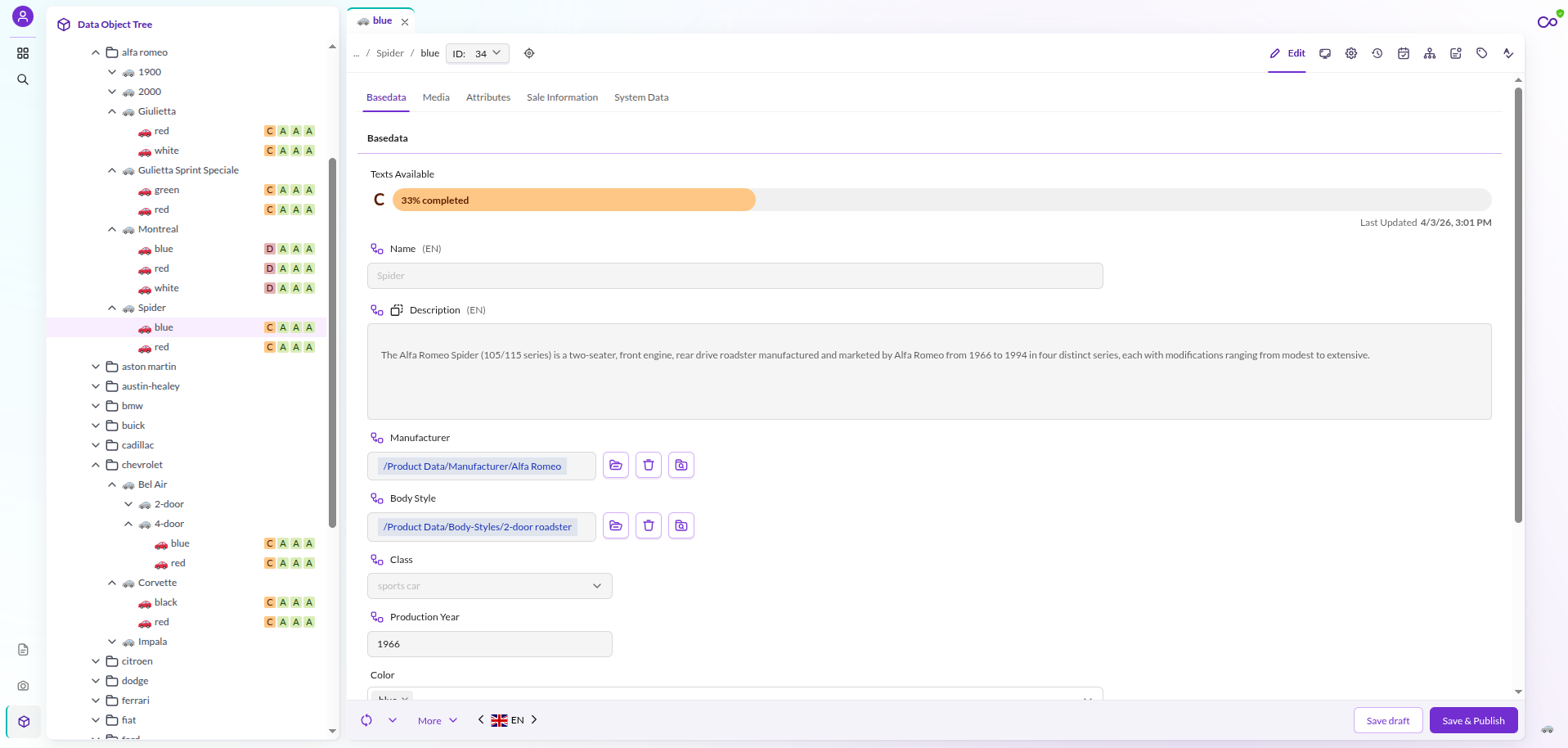1568x748 pixels.
Task: Switch to previous language arrow
Action: [481, 720]
